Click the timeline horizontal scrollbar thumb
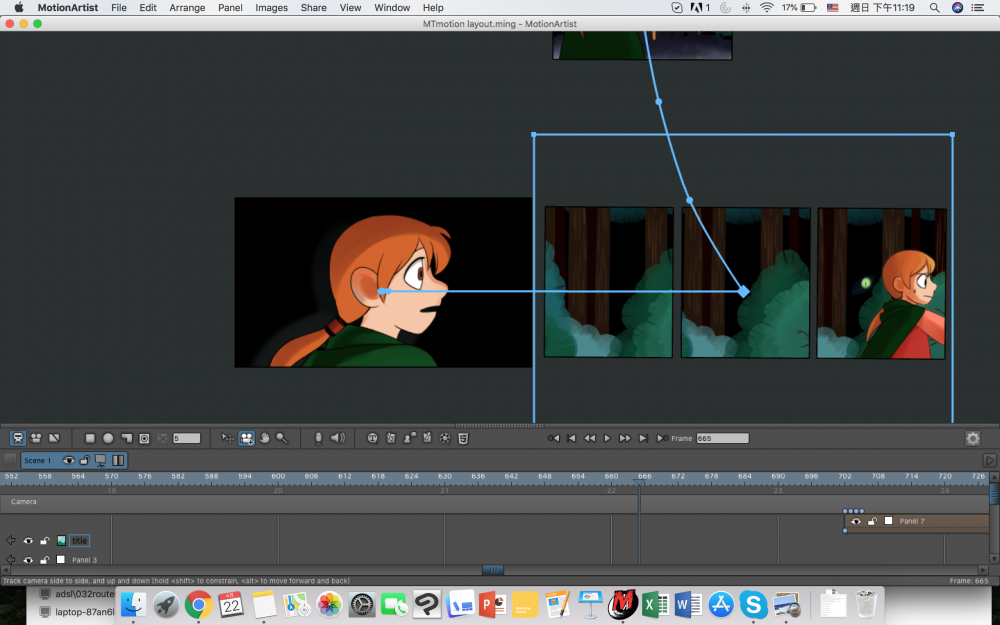This screenshot has height=625, width=1000. click(492, 570)
